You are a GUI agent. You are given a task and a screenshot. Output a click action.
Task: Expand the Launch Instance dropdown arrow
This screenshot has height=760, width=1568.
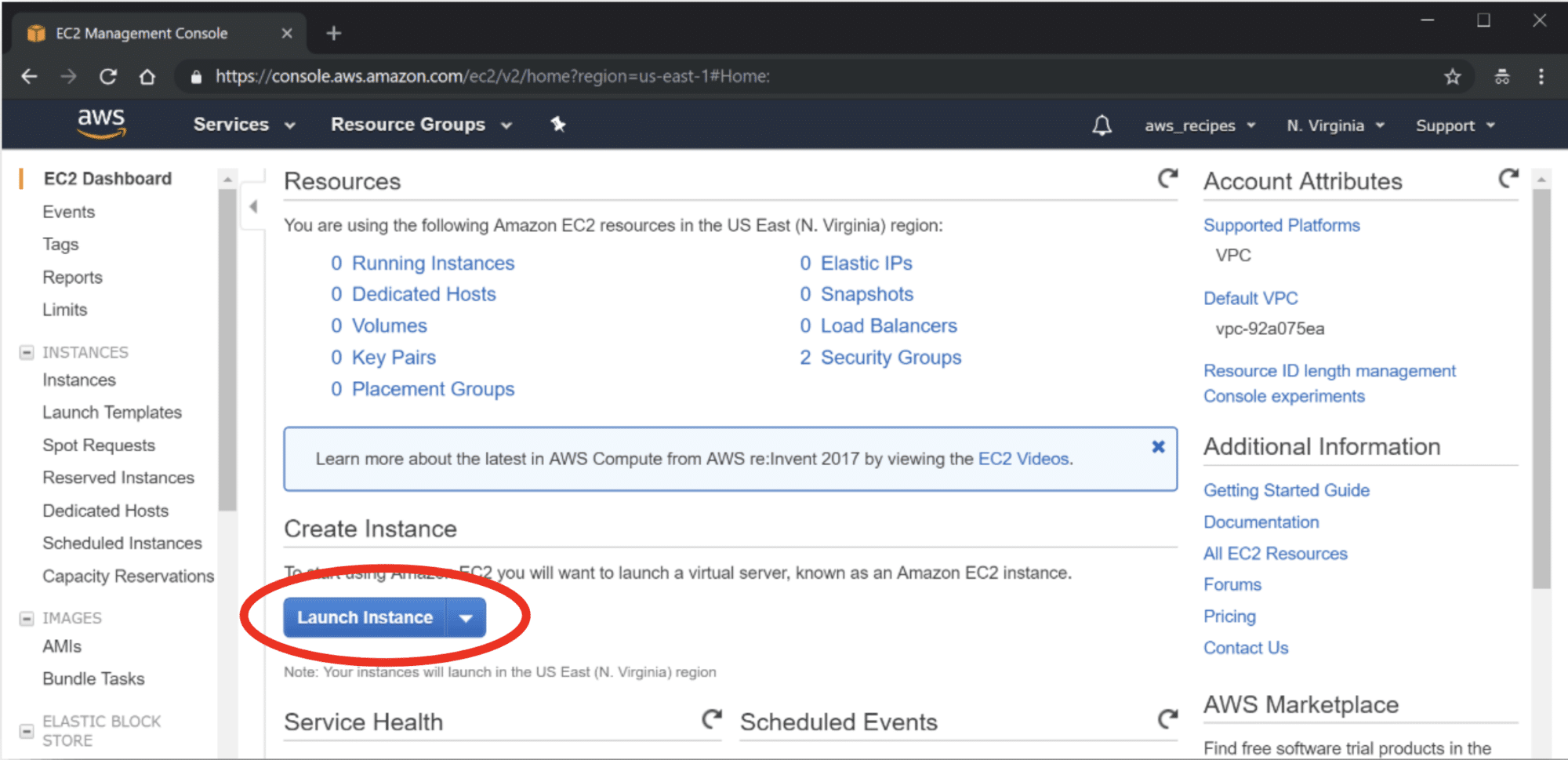466,618
